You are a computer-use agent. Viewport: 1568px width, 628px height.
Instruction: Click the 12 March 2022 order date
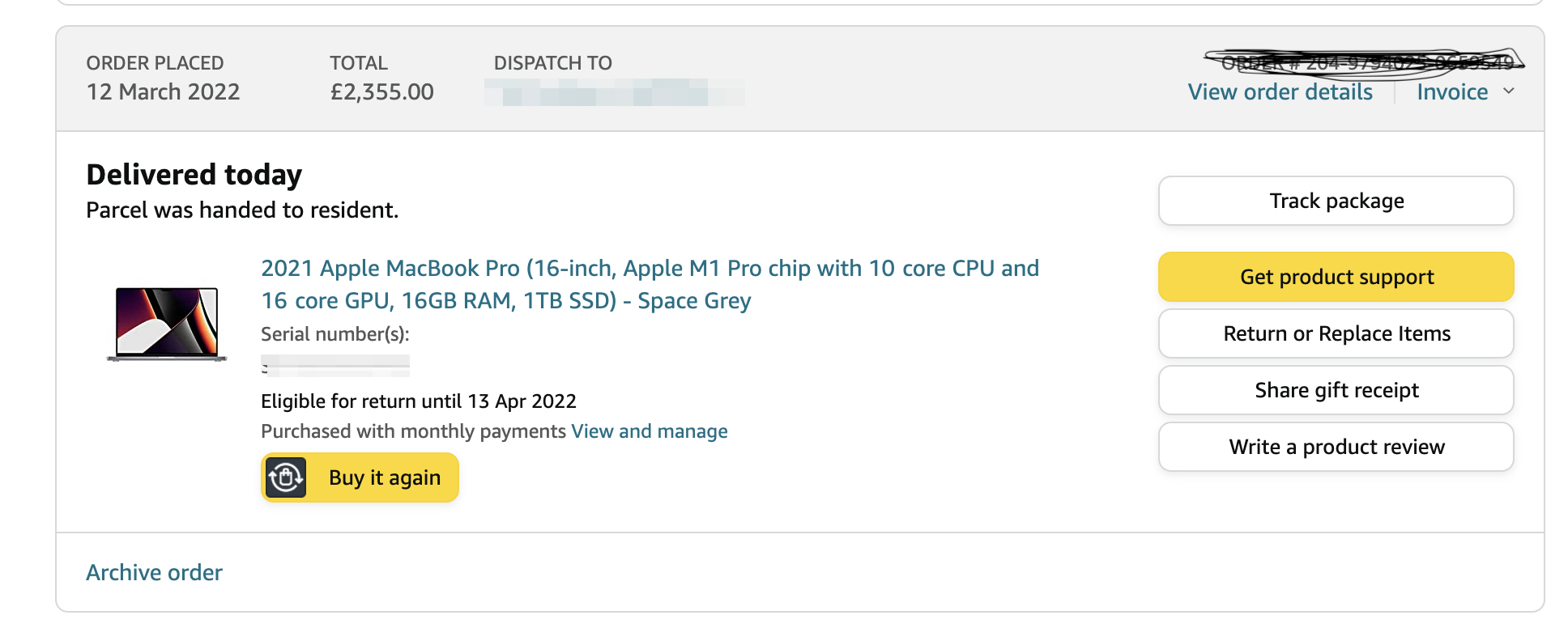(x=163, y=91)
